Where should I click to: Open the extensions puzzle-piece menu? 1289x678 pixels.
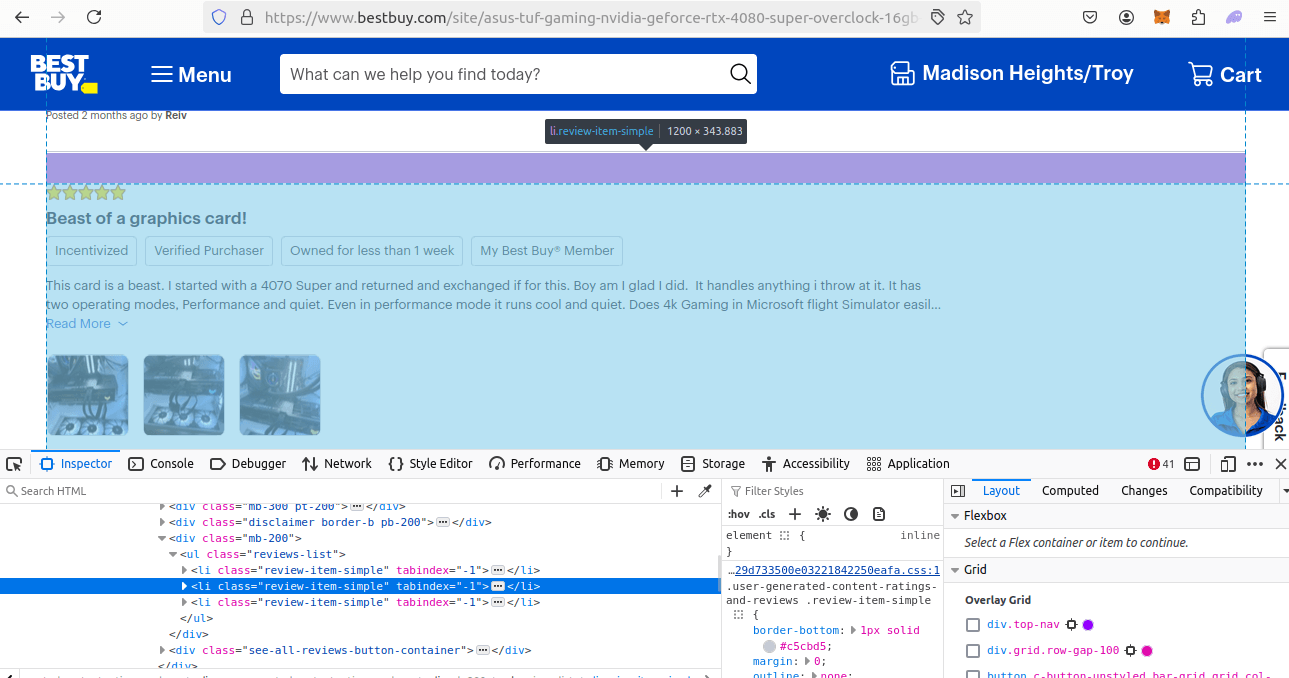click(1198, 17)
